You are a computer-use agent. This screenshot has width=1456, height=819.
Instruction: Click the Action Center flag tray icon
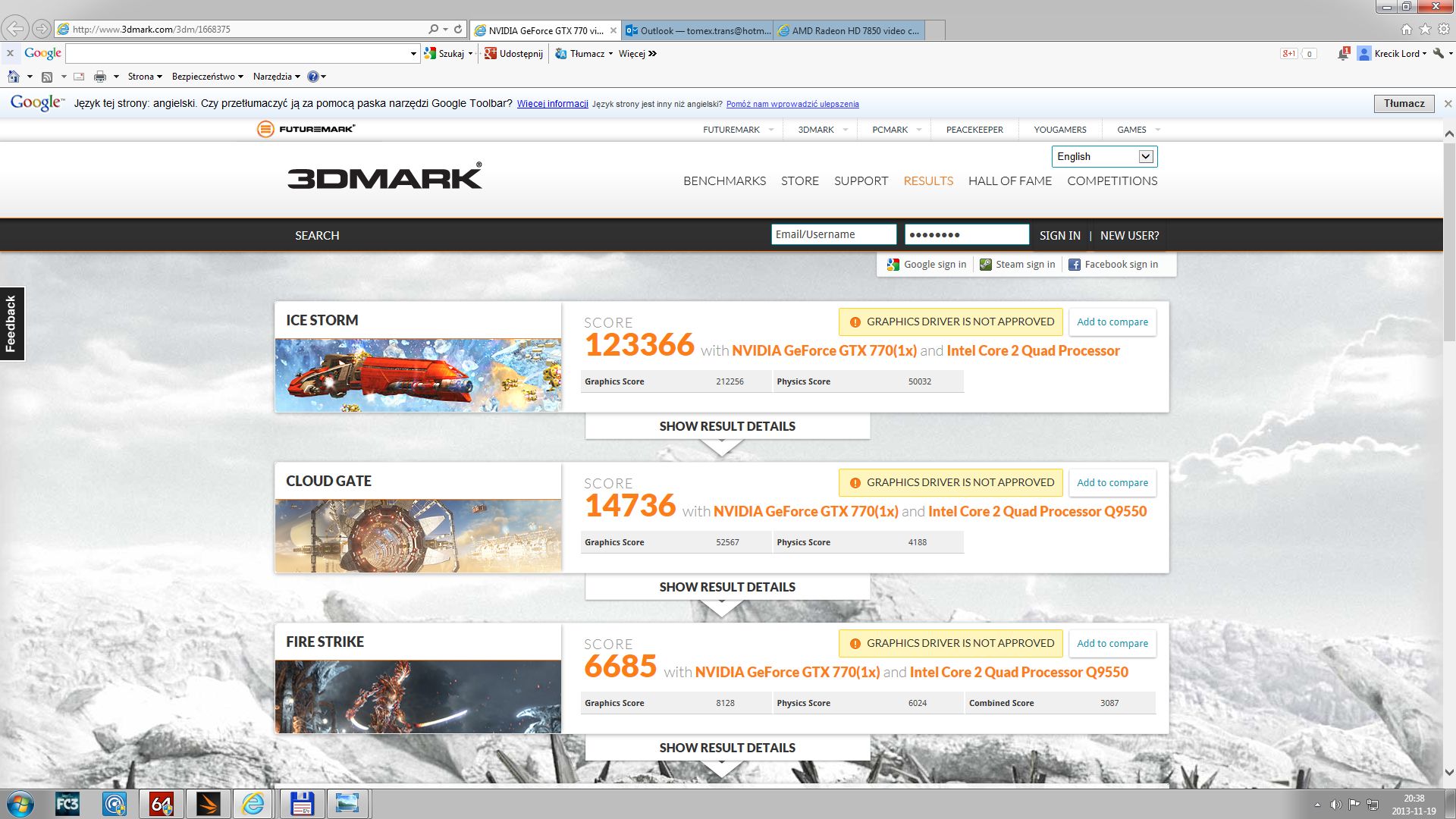1354,805
